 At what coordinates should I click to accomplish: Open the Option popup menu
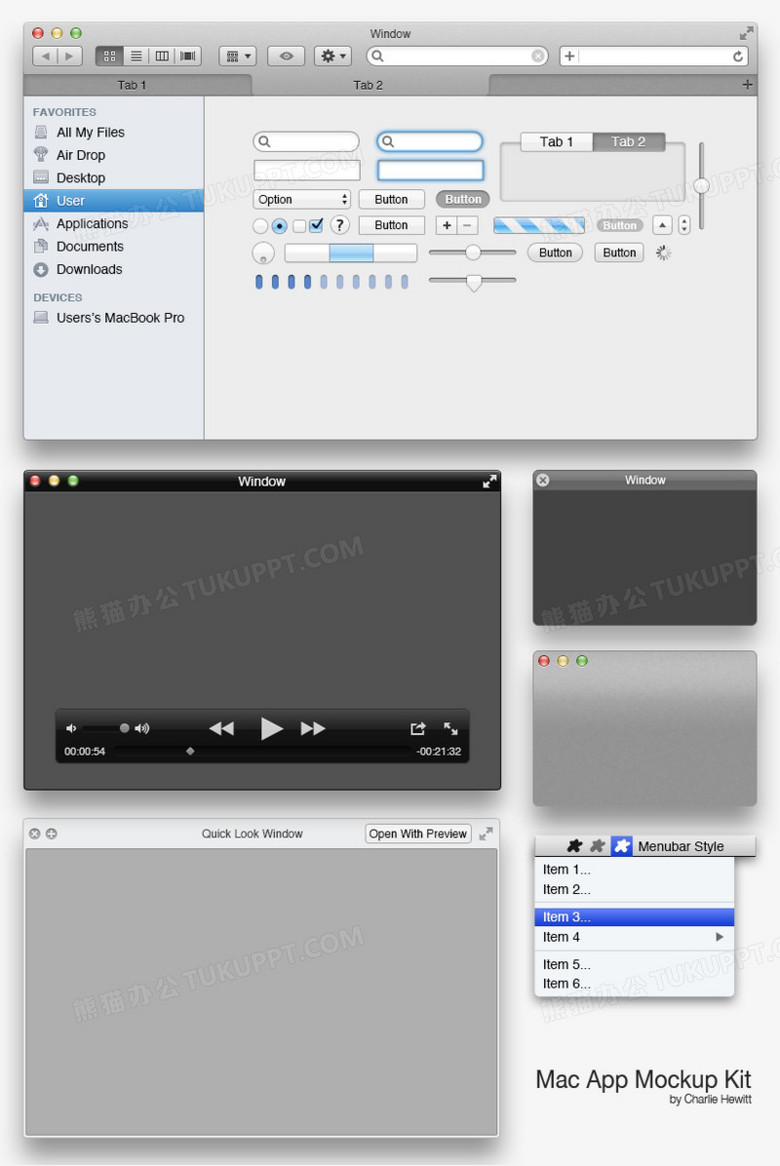tap(302, 199)
